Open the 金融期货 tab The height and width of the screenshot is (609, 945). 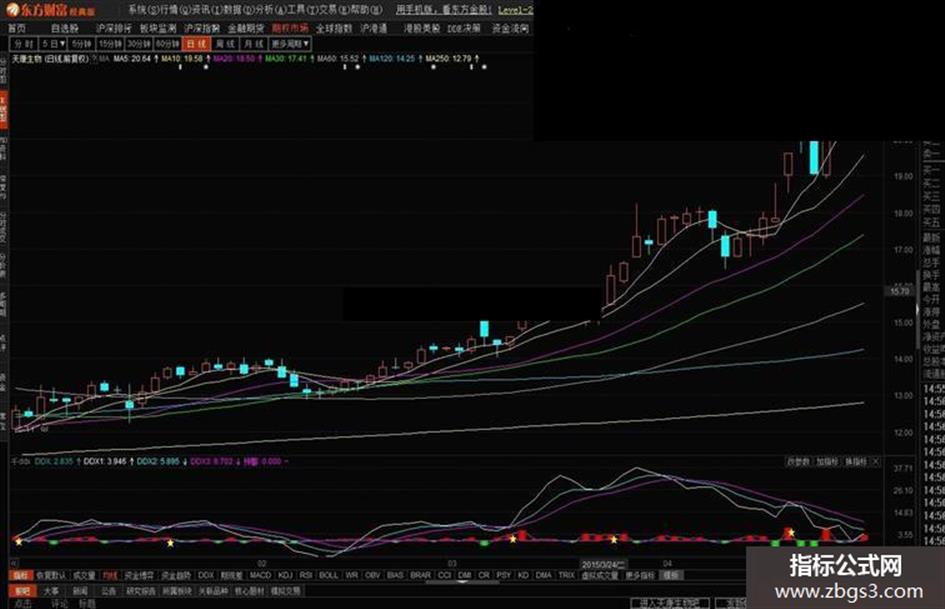(246, 28)
